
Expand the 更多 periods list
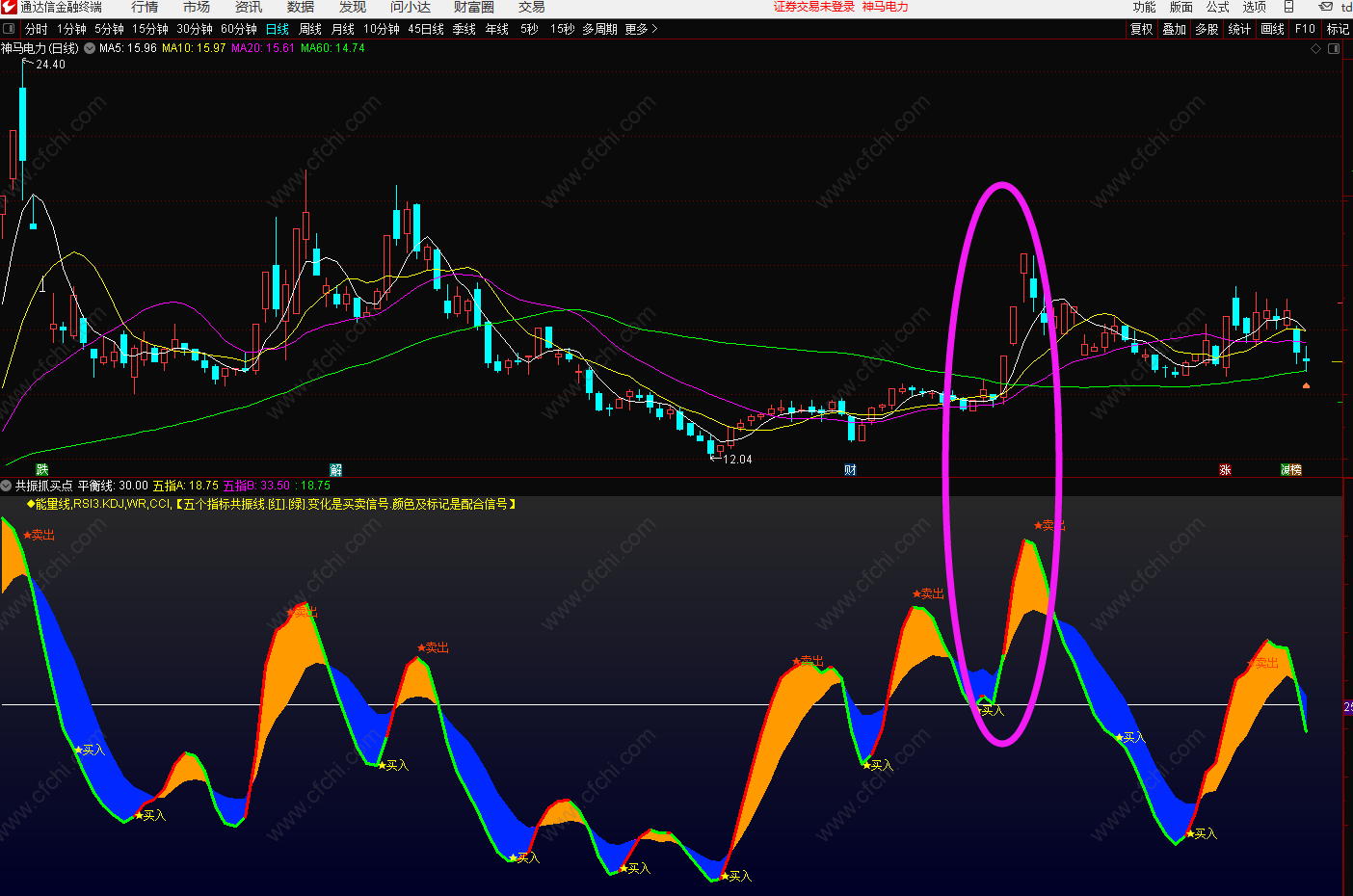641,29
